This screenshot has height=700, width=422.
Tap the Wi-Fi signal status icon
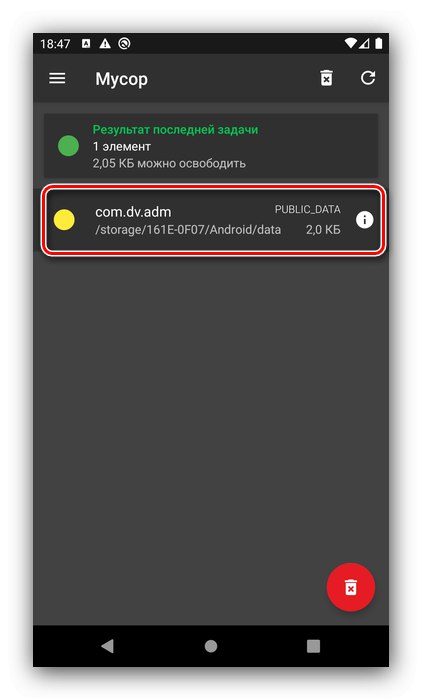pyautogui.click(x=351, y=43)
